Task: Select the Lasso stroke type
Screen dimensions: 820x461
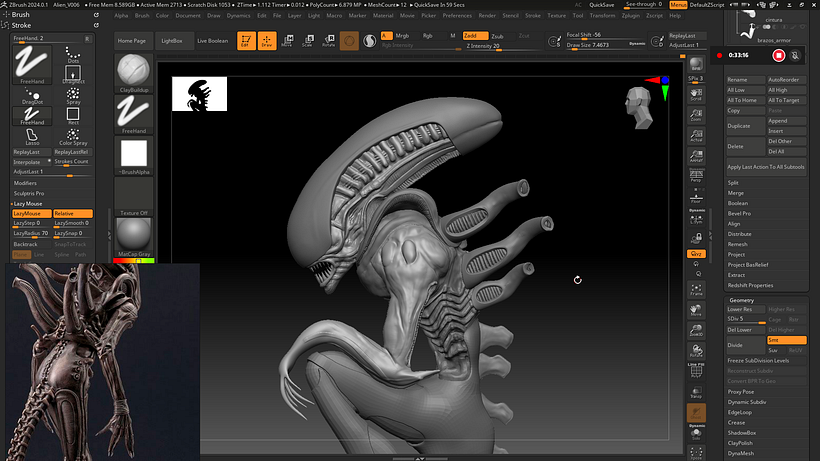Action: point(32,136)
